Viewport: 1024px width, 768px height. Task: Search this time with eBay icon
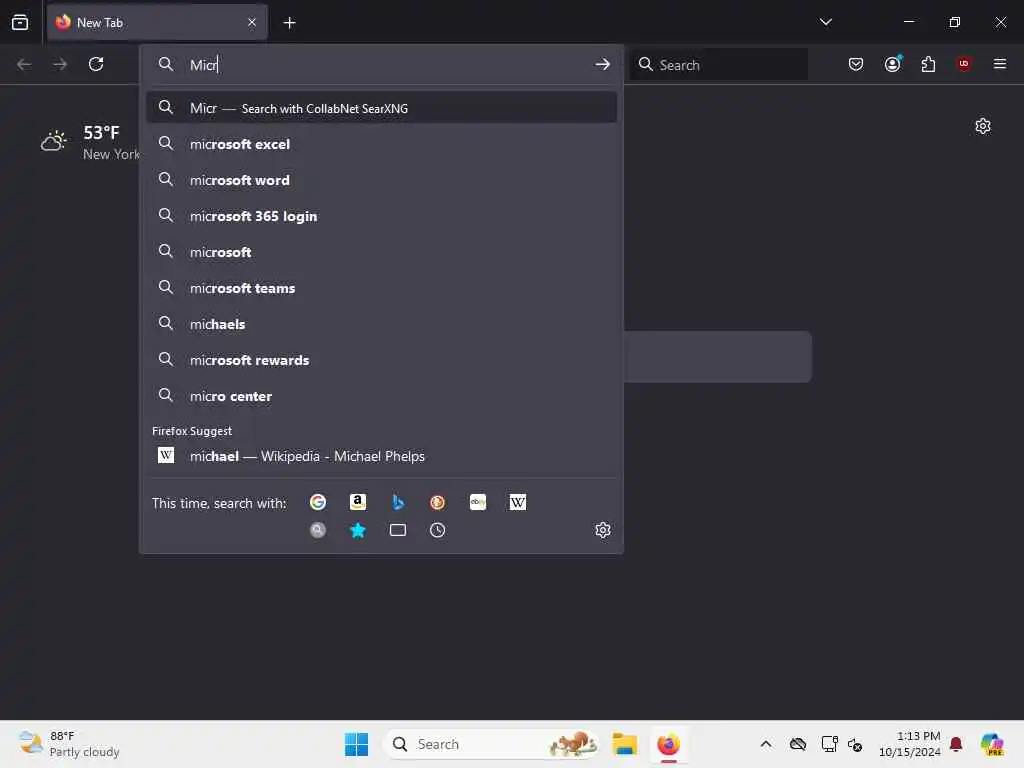click(x=478, y=502)
